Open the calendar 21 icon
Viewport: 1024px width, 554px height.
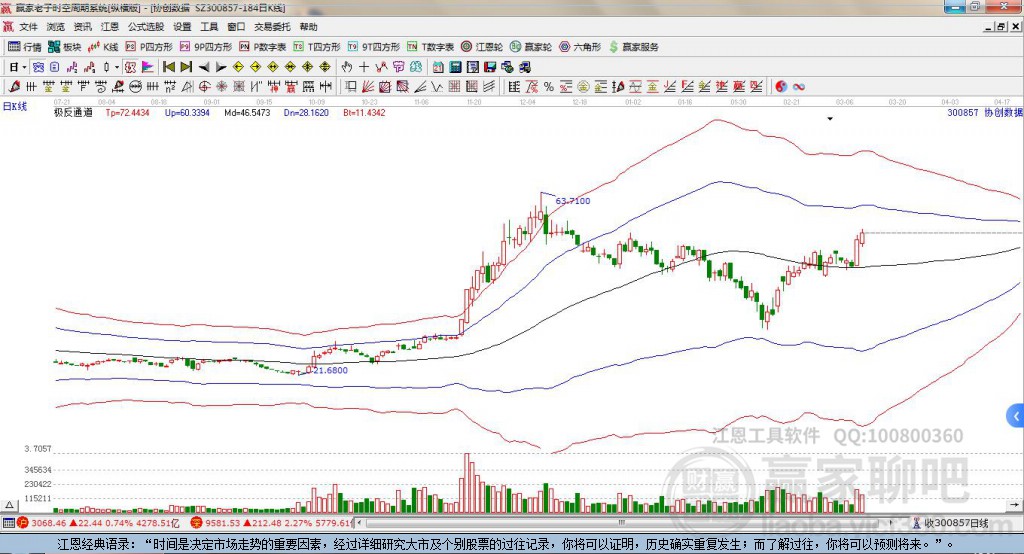(x=438, y=67)
